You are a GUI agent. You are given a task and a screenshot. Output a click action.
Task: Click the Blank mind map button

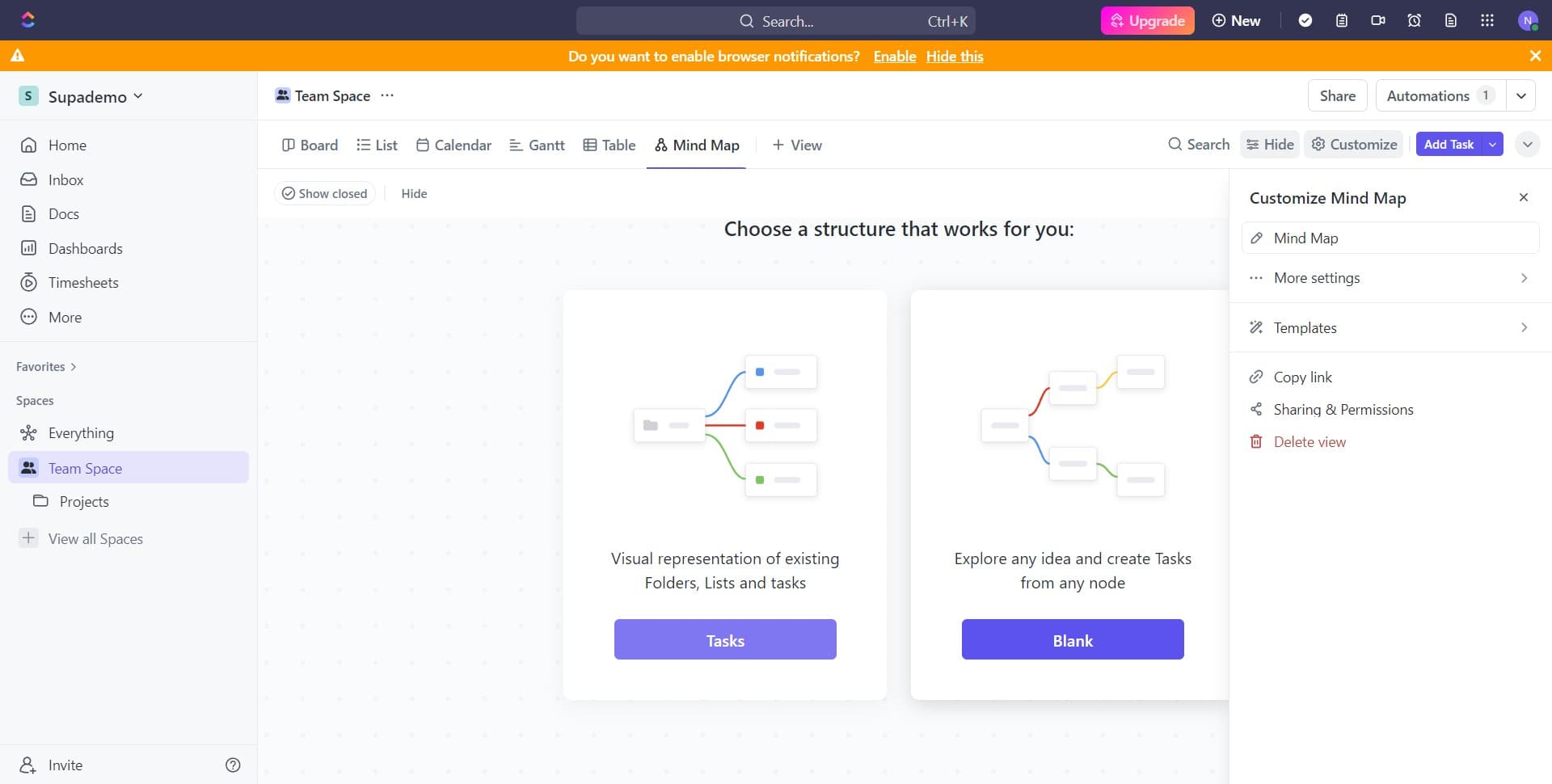(1072, 639)
